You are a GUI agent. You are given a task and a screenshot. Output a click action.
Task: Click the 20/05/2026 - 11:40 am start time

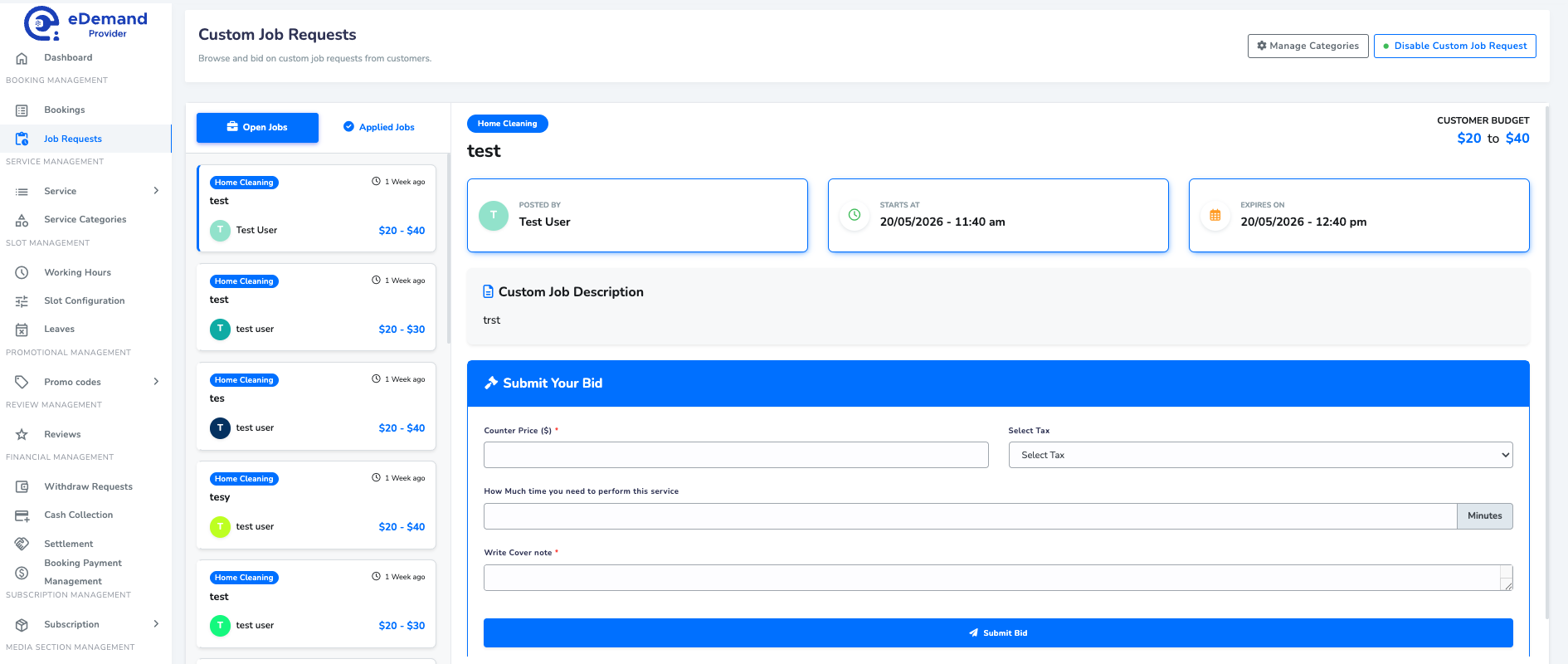942,222
